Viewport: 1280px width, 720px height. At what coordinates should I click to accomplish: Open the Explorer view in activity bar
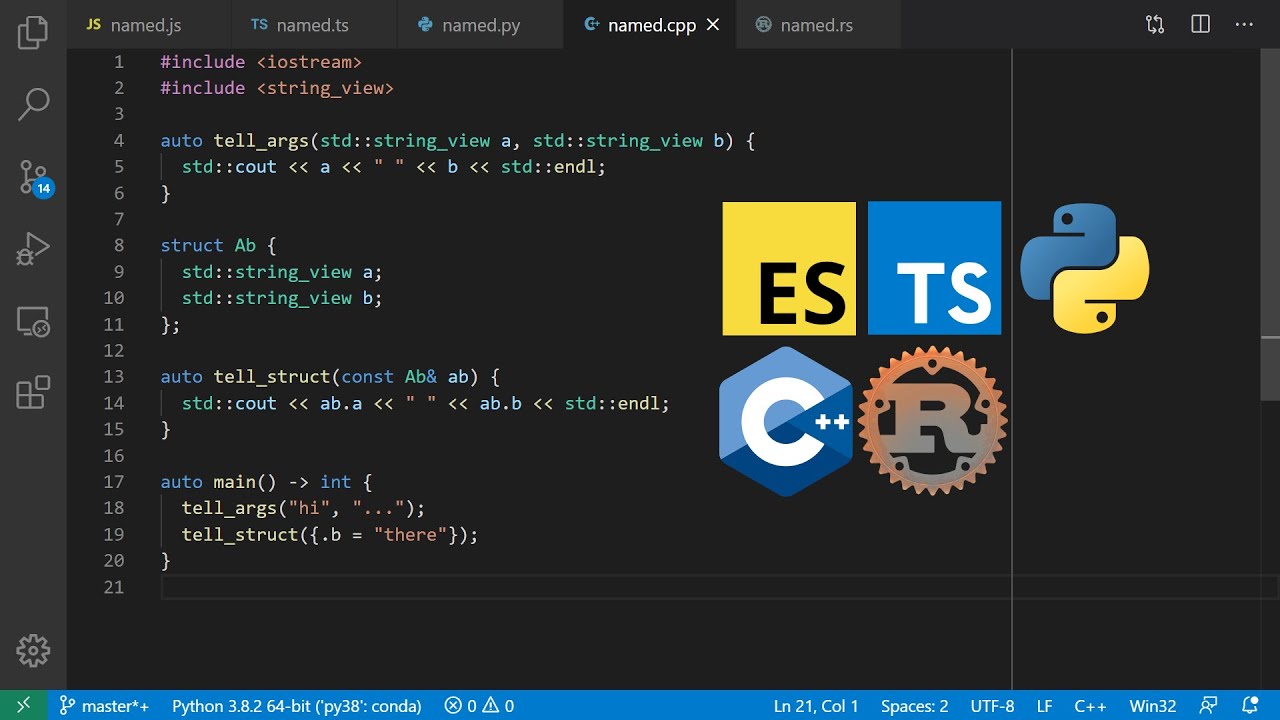coord(33,32)
